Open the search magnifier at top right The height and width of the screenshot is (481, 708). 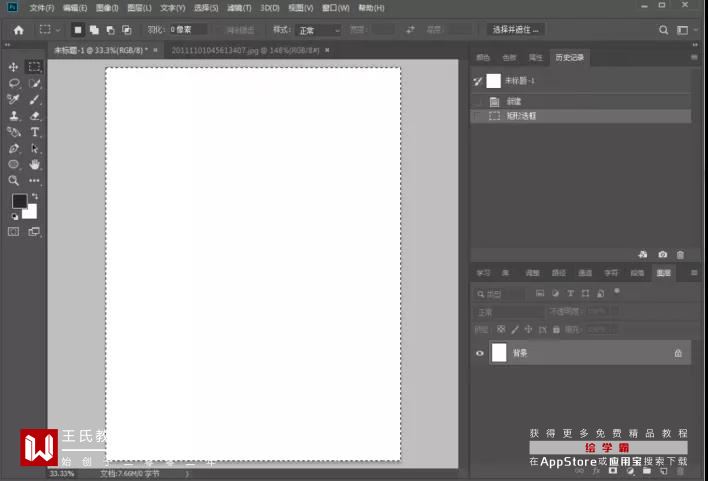click(x=663, y=30)
